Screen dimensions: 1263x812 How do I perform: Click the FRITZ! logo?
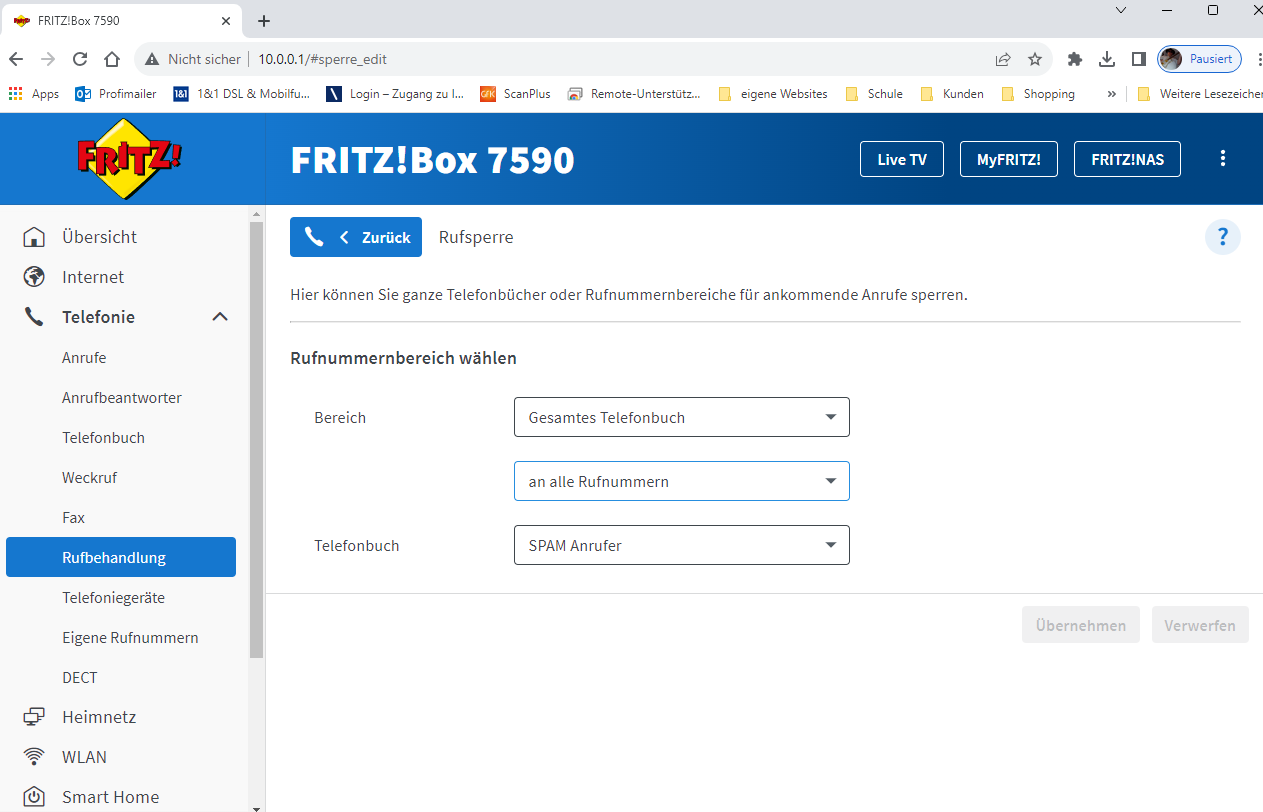tap(130, 159)
